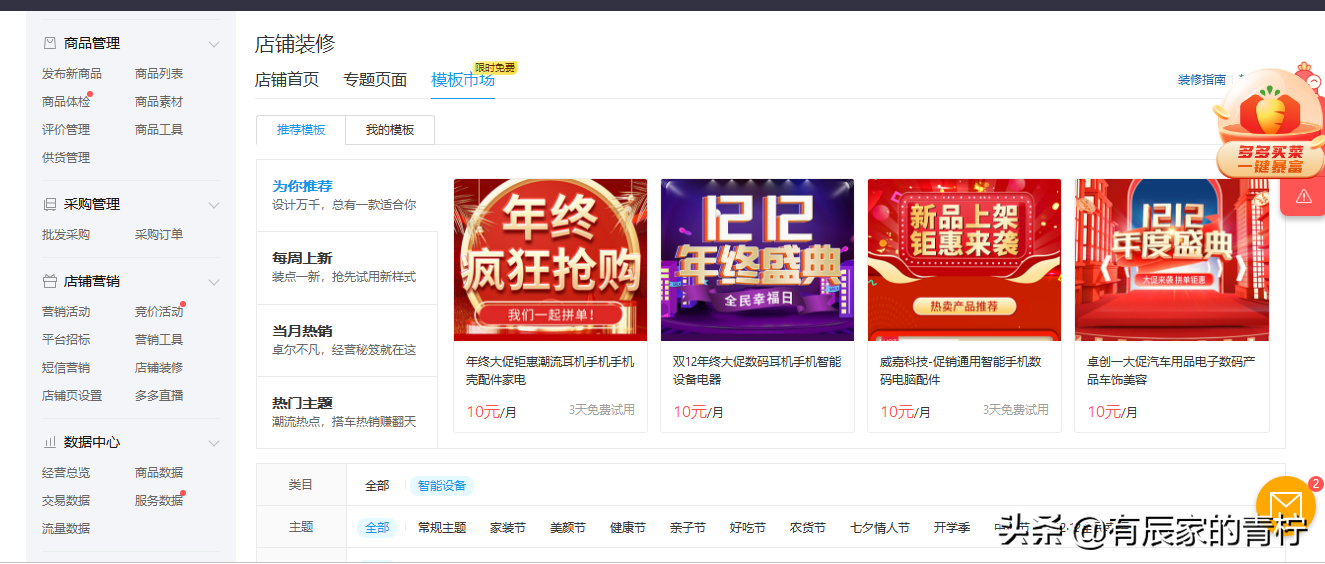Open 商品工具 in the sidebar
Image resolution: width=1325 pixels, height=564 pixels.
[159, 130]
